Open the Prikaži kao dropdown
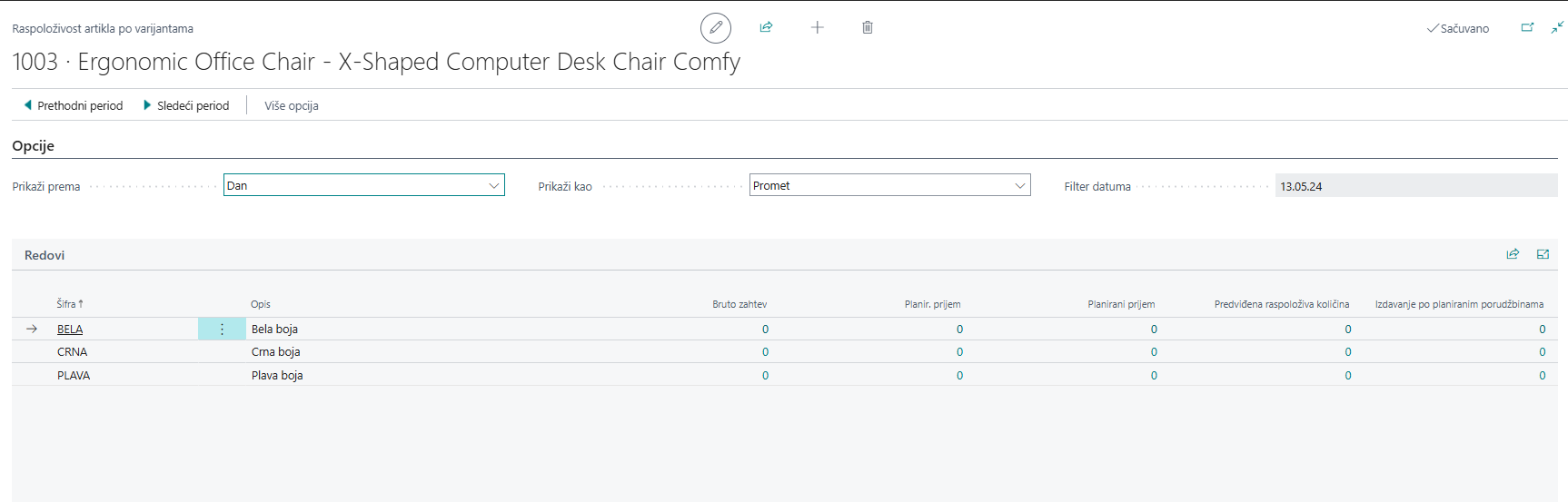The height and width of the screenshot is (502, 1568). coord(889,185)
